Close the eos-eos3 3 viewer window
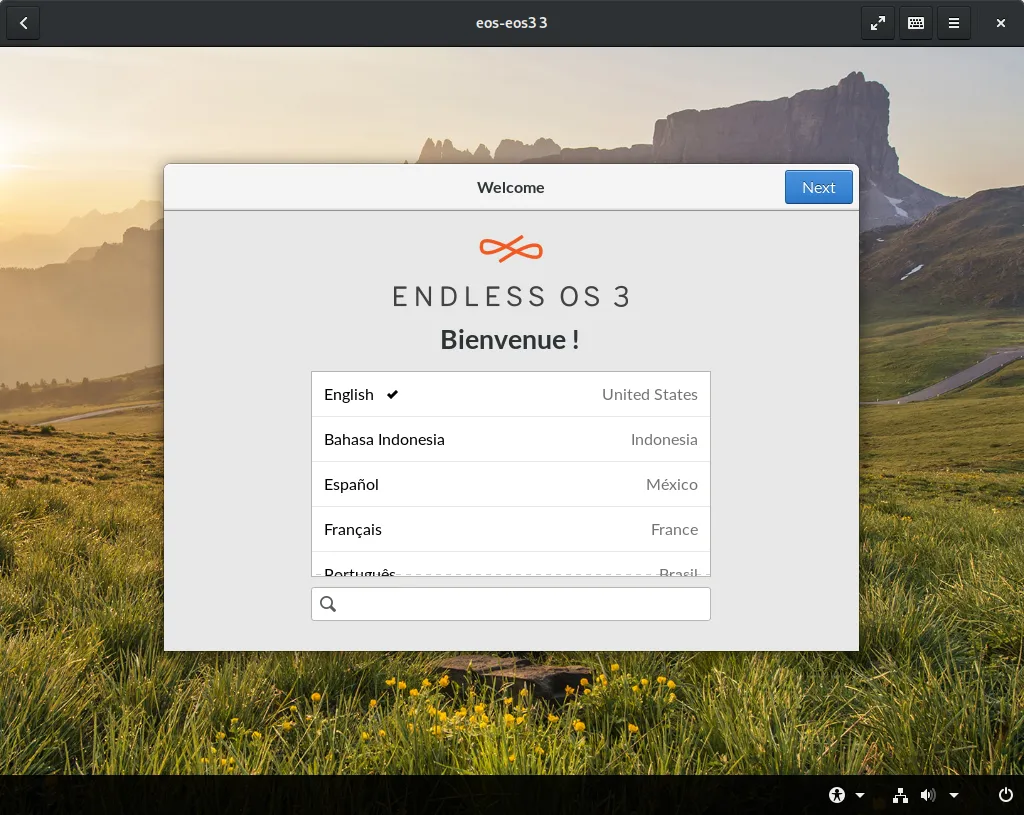The image size is (1024, 815). pyautogui.click(x=1001, y=23)
